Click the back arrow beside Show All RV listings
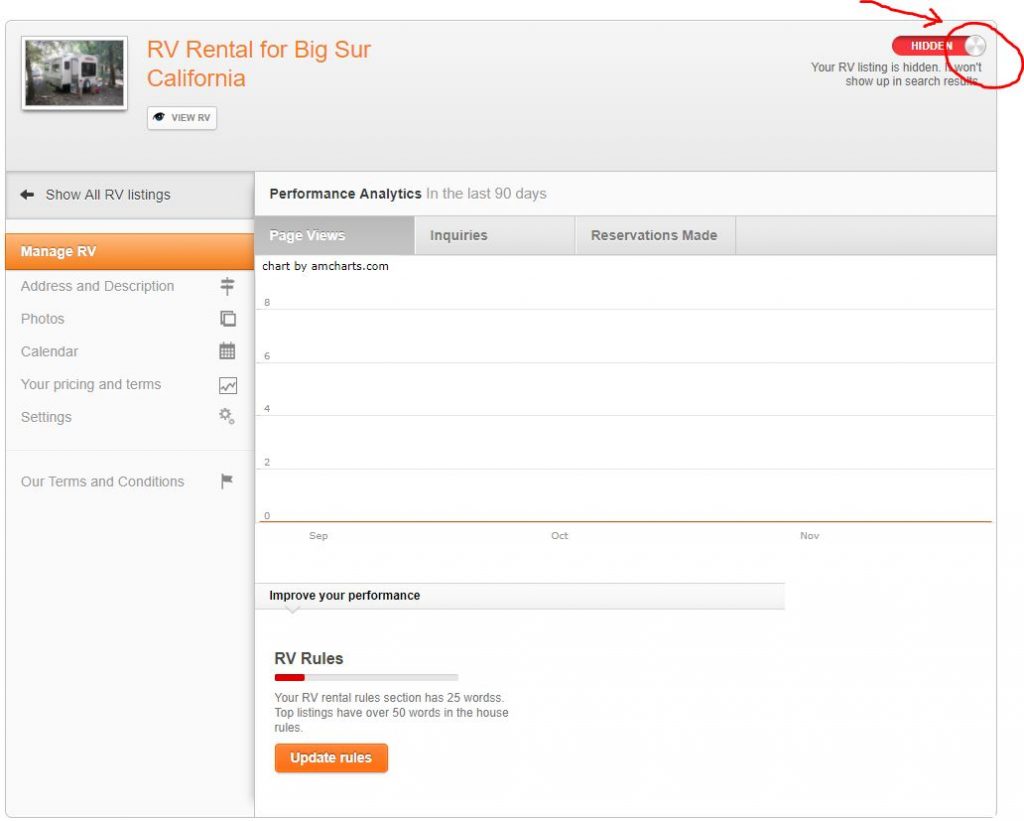1024x821 pixels. tap(27, 195)
